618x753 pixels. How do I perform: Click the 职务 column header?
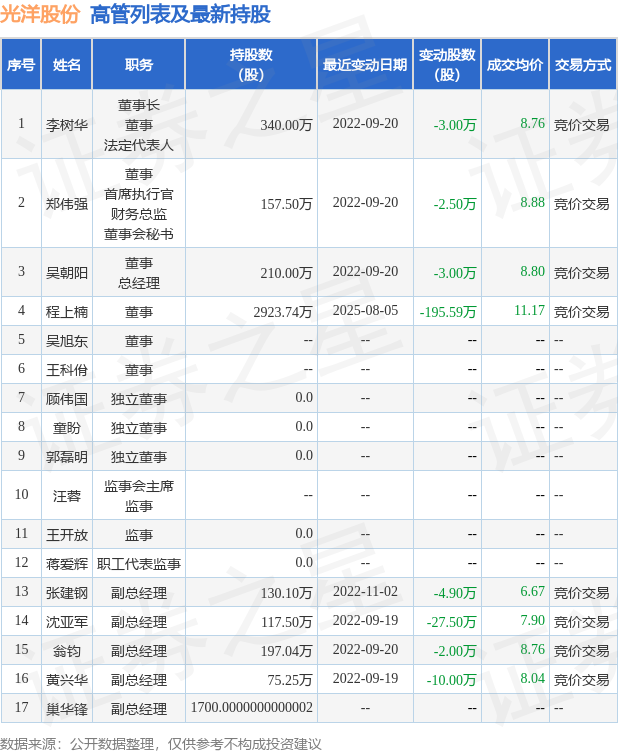[139, 65]
